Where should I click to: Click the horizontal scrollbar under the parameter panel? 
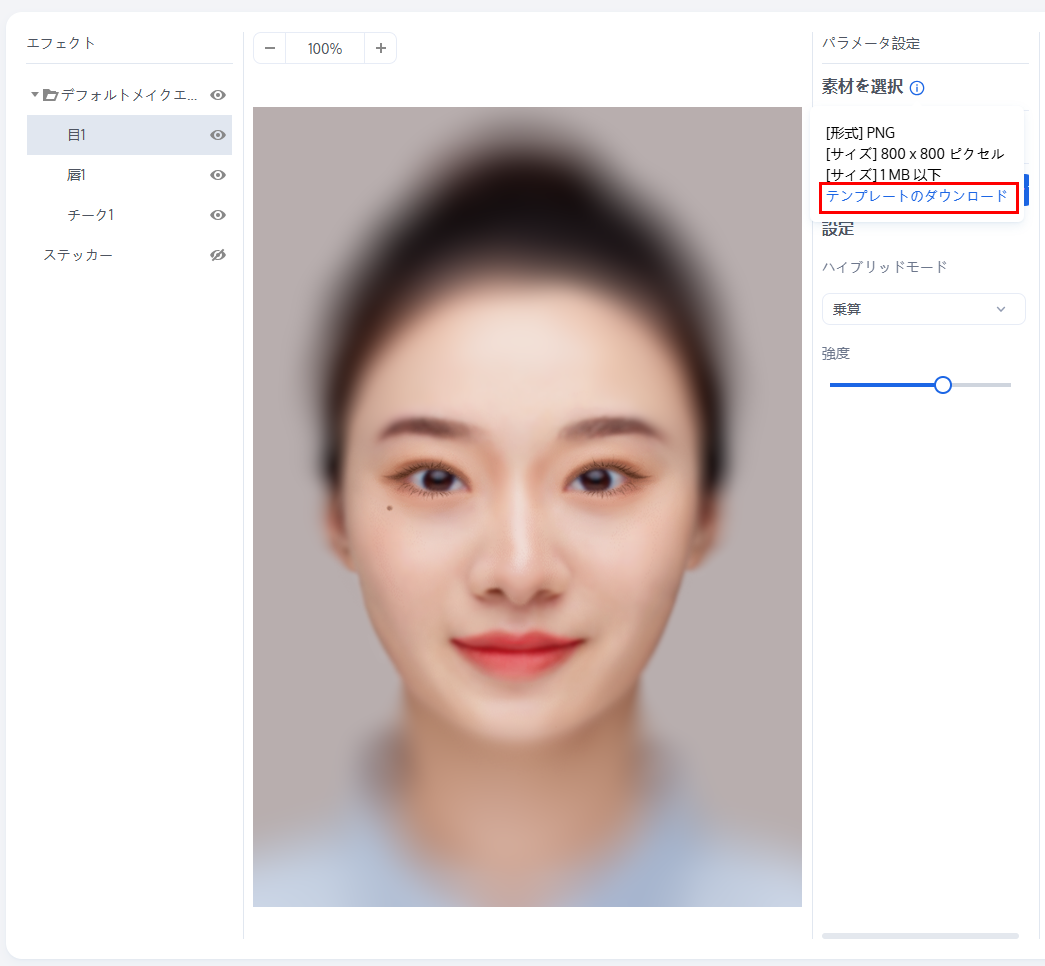919,936
